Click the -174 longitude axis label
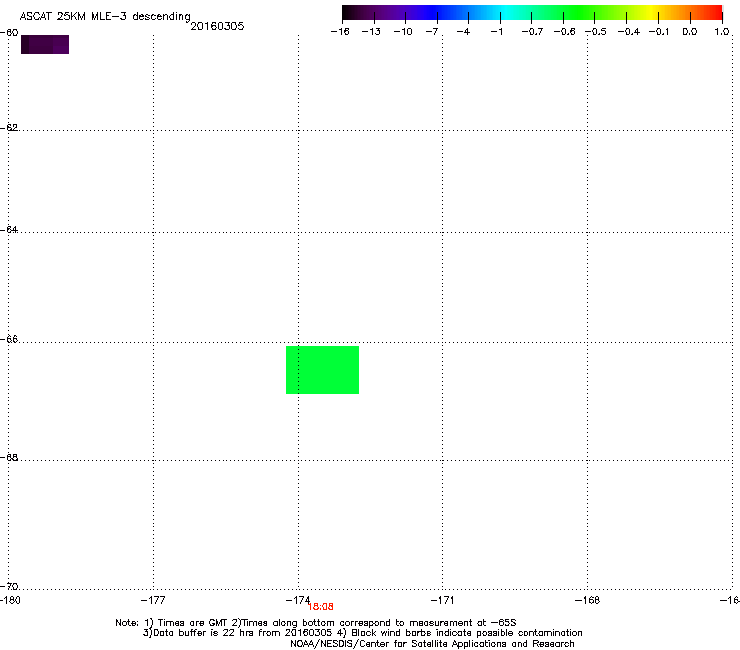 (x=298, y=600)
